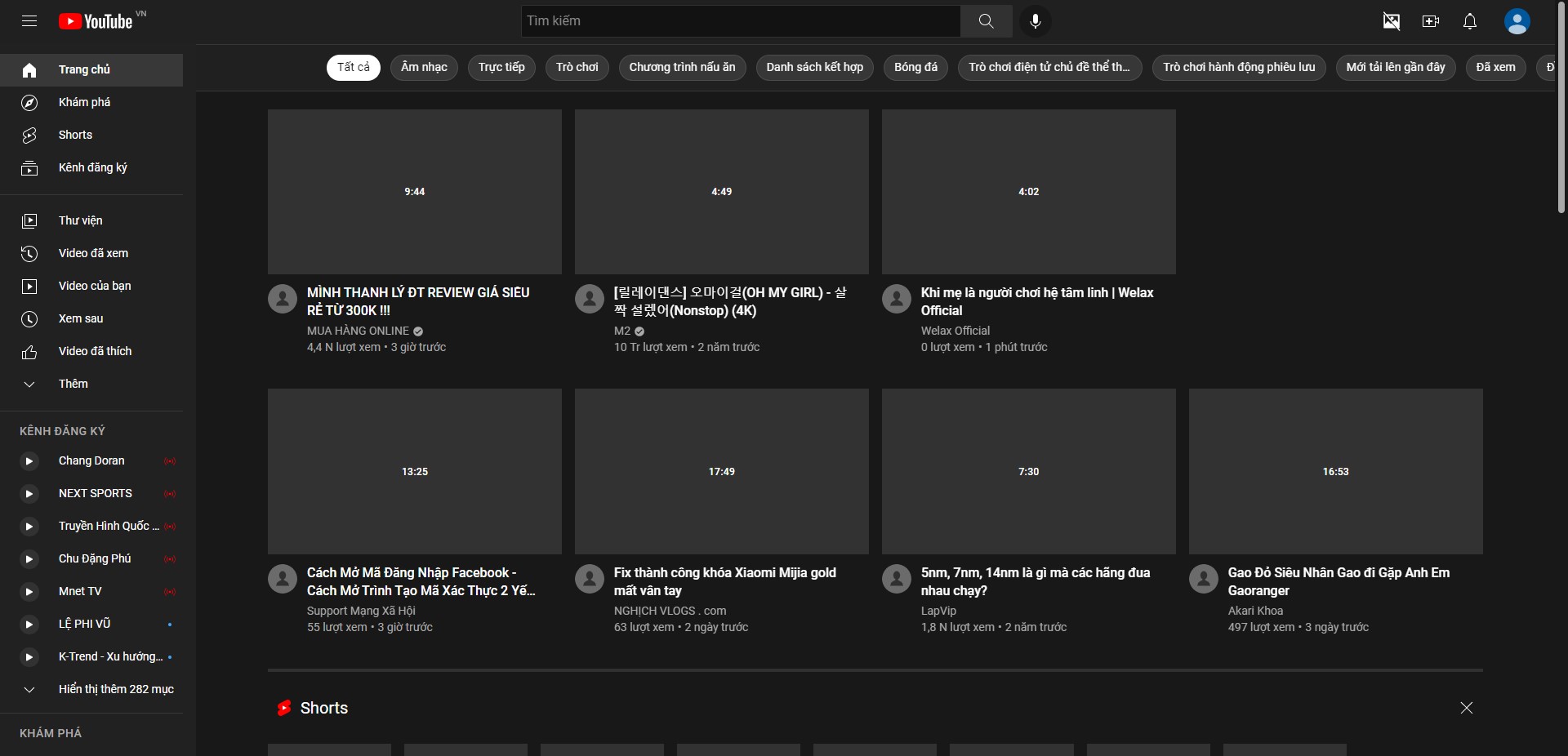Screen dimensions: 1568x756
Task: Play the Xiaomi Mijia video thumbnail
Action: pyautogui.click(x=721, y=471)
